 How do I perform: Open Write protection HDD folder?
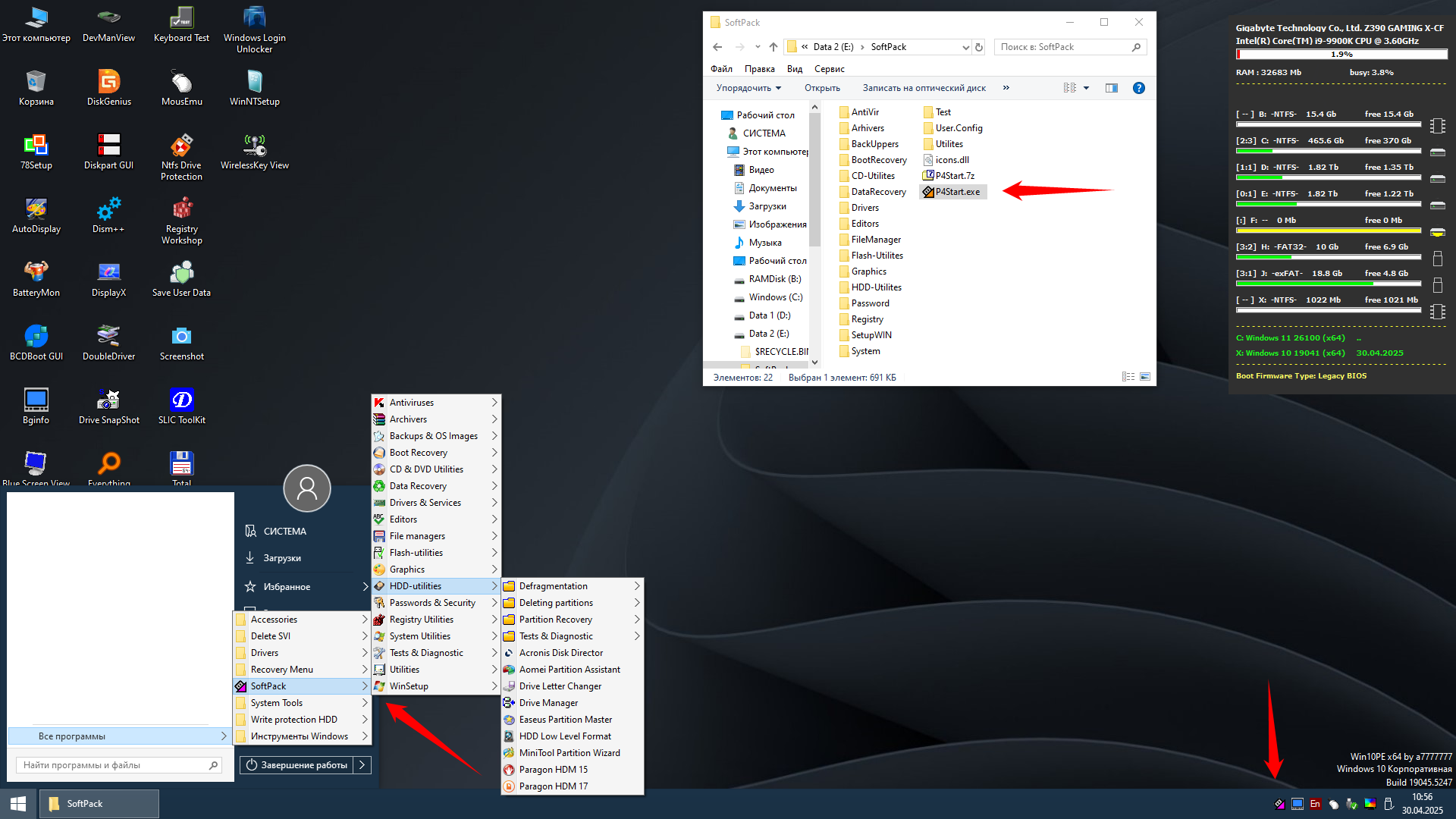pos(301,720)
